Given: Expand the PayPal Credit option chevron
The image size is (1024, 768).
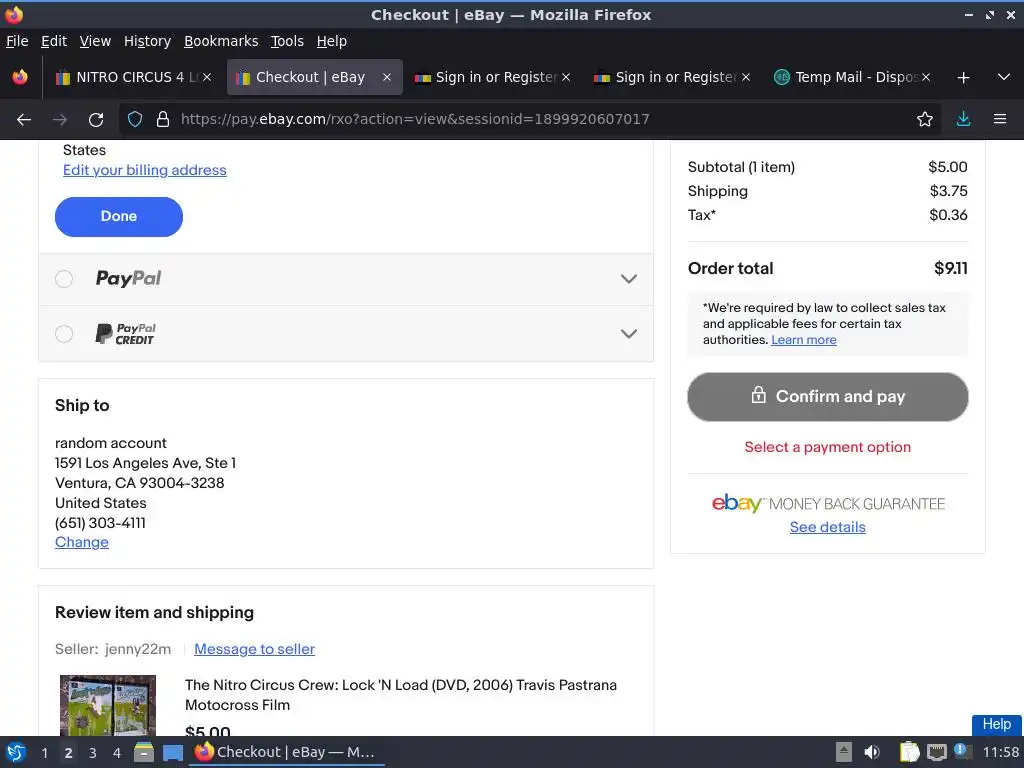Looking at the screenshot, I should pos(628,334).
